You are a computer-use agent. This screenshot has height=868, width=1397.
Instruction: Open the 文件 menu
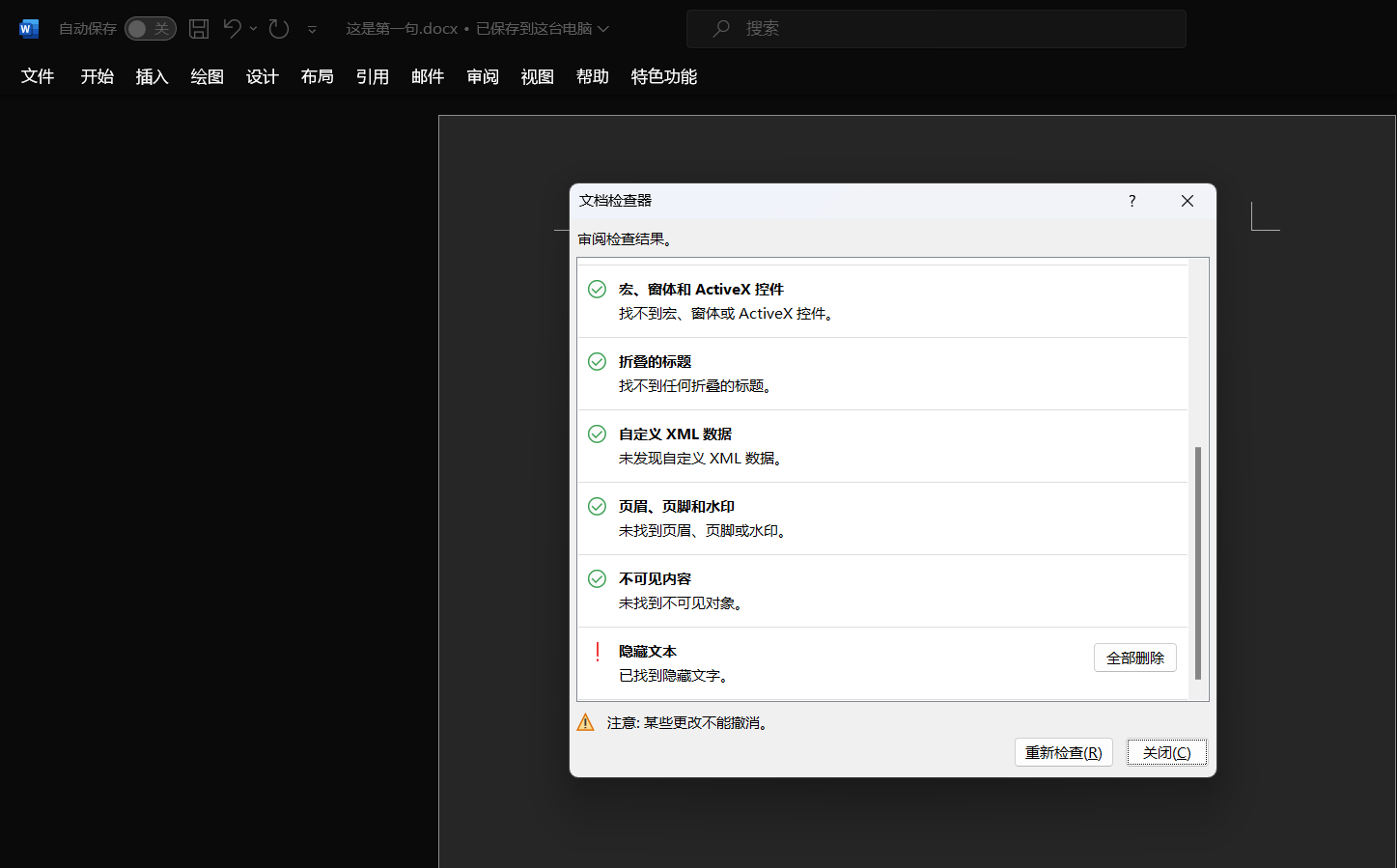(38, 76)
